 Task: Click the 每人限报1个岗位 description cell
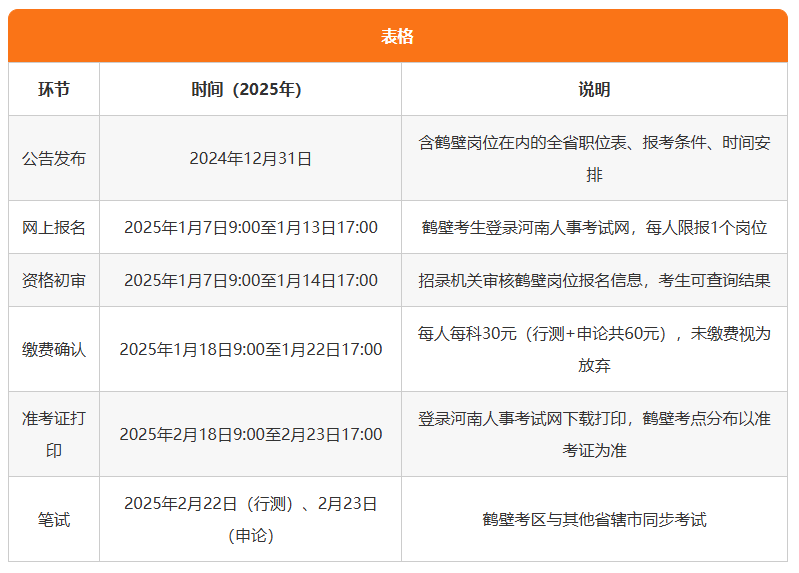(594, 227)
